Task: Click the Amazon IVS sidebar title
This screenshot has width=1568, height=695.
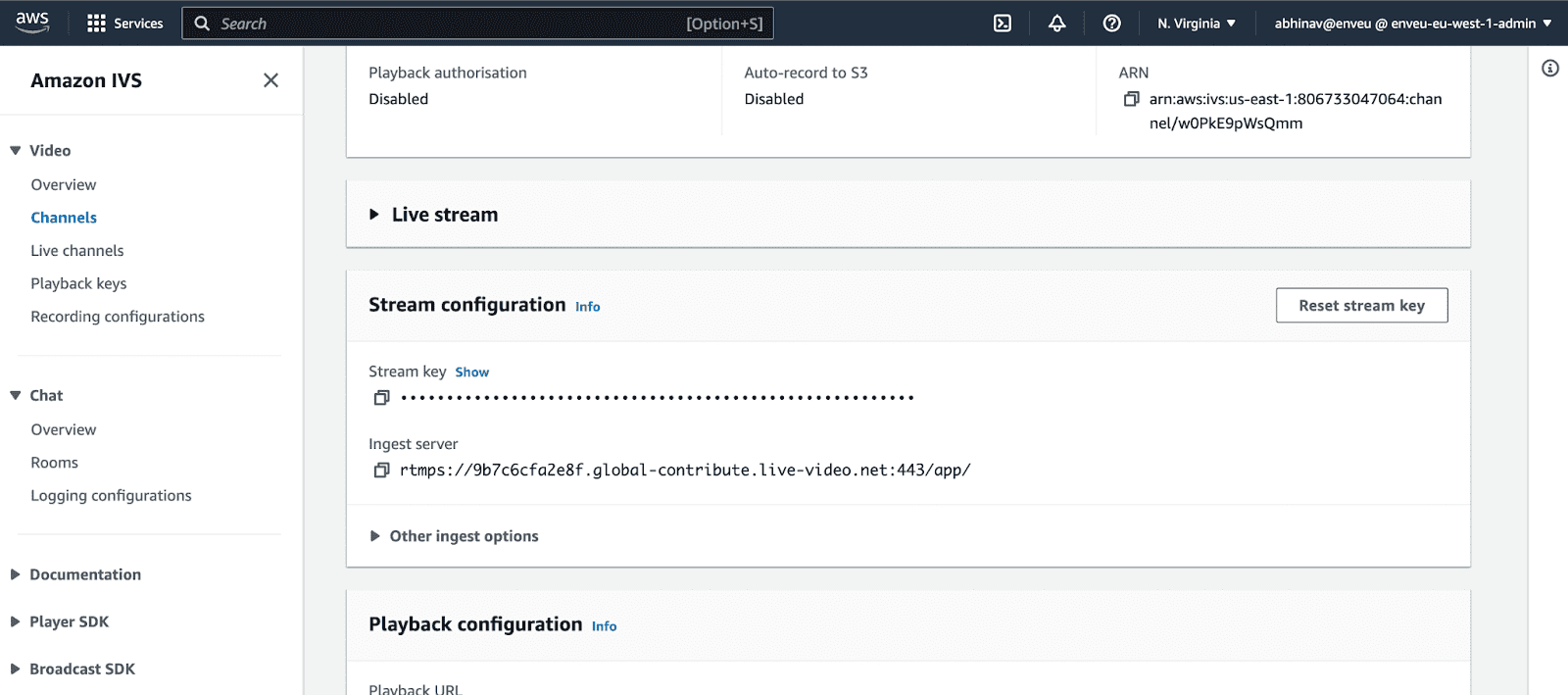Action: 86,80
